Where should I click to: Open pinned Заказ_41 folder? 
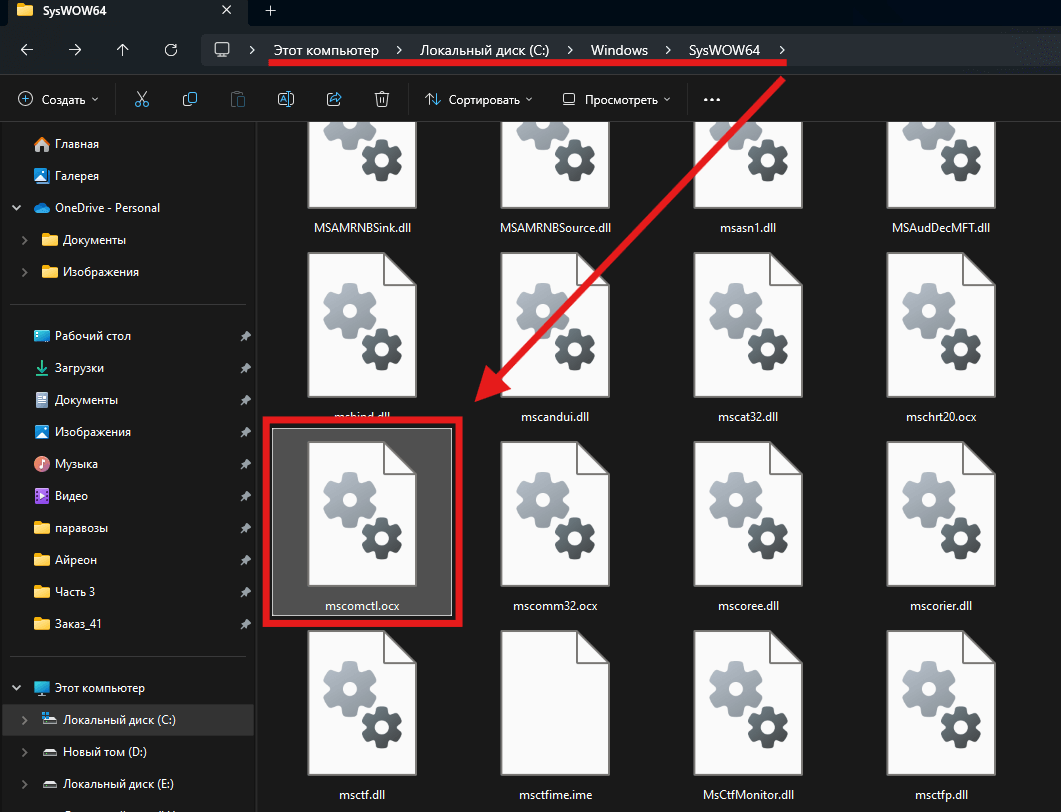point(68,624)
